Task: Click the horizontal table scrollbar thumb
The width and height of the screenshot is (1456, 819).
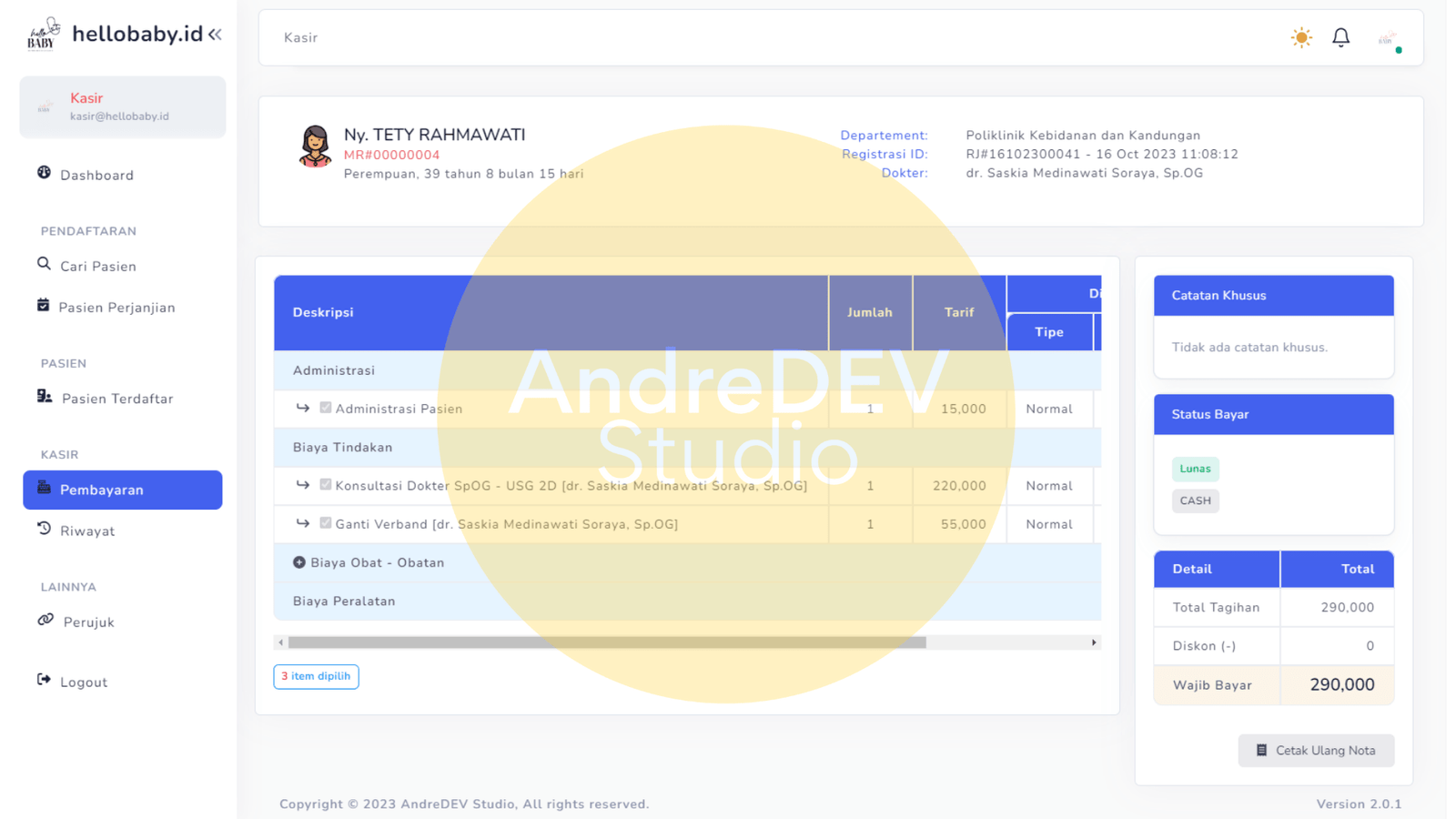Action: tap(607, 642)
